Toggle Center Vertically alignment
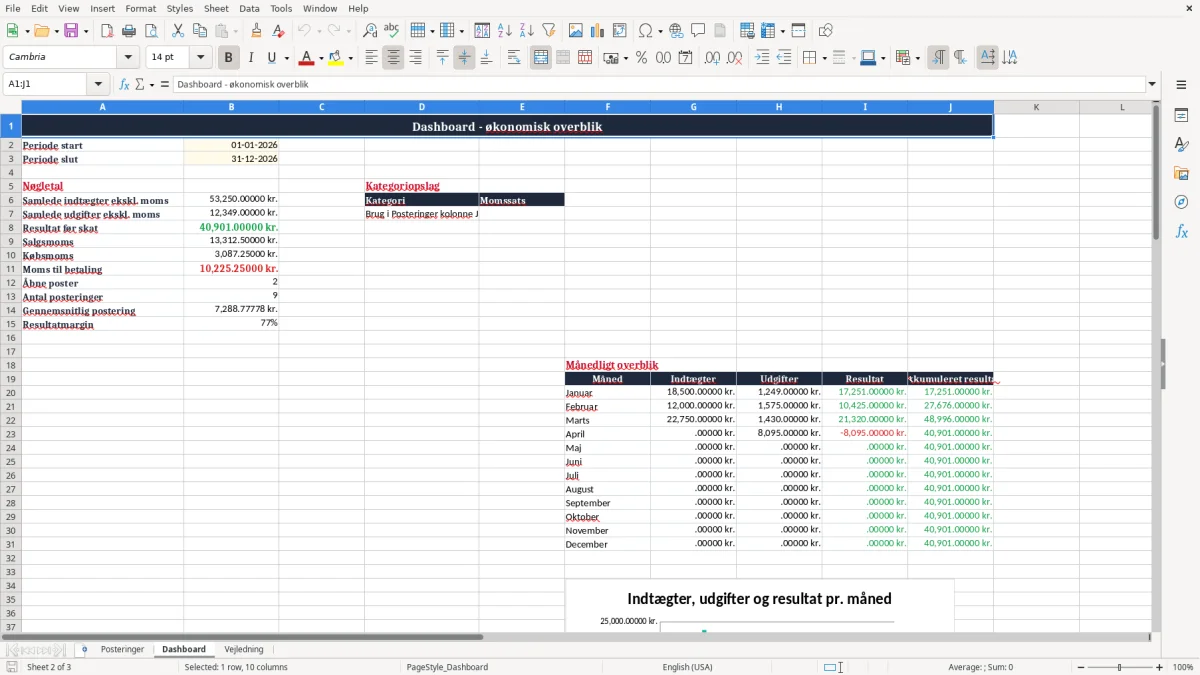This screenshot has width=1200, height=675. click(x=464, y=58)
